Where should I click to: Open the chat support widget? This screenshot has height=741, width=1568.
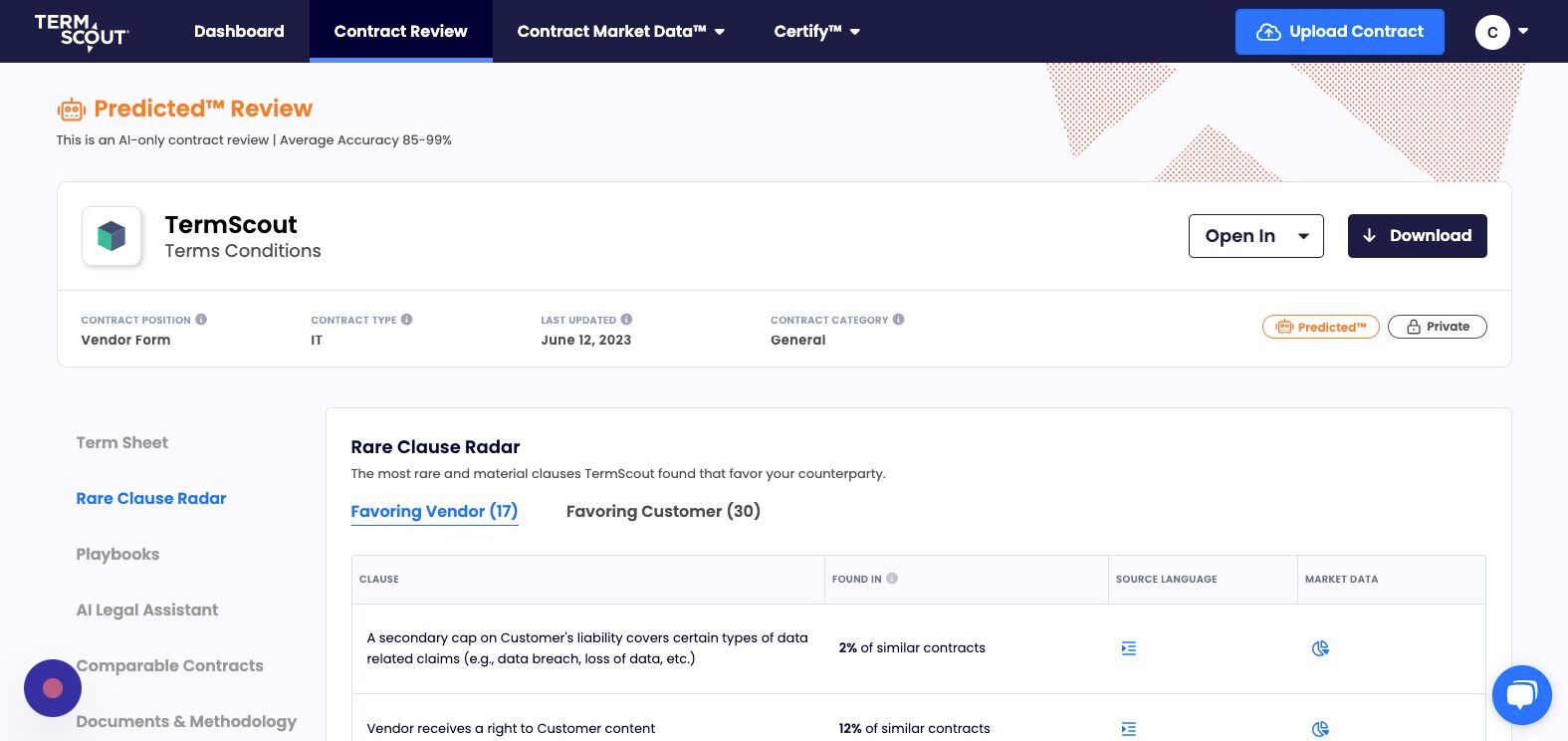coord(1521,695)
